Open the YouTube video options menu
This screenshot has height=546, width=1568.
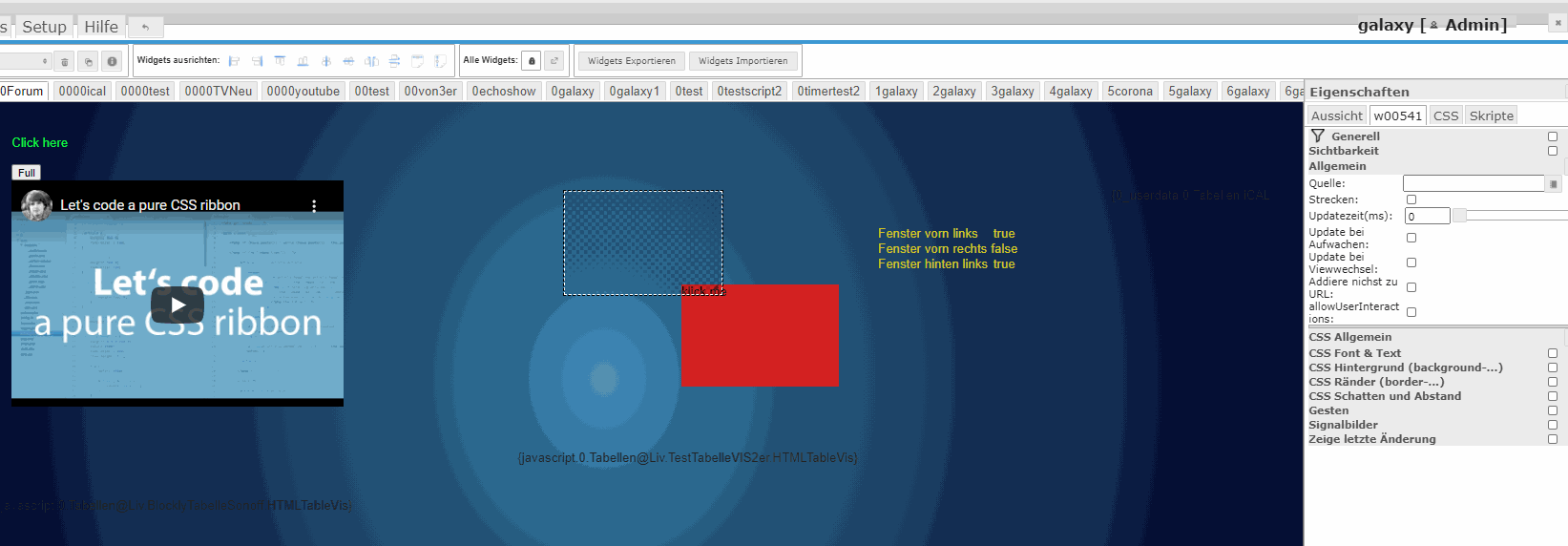click(x=314, y=205)
